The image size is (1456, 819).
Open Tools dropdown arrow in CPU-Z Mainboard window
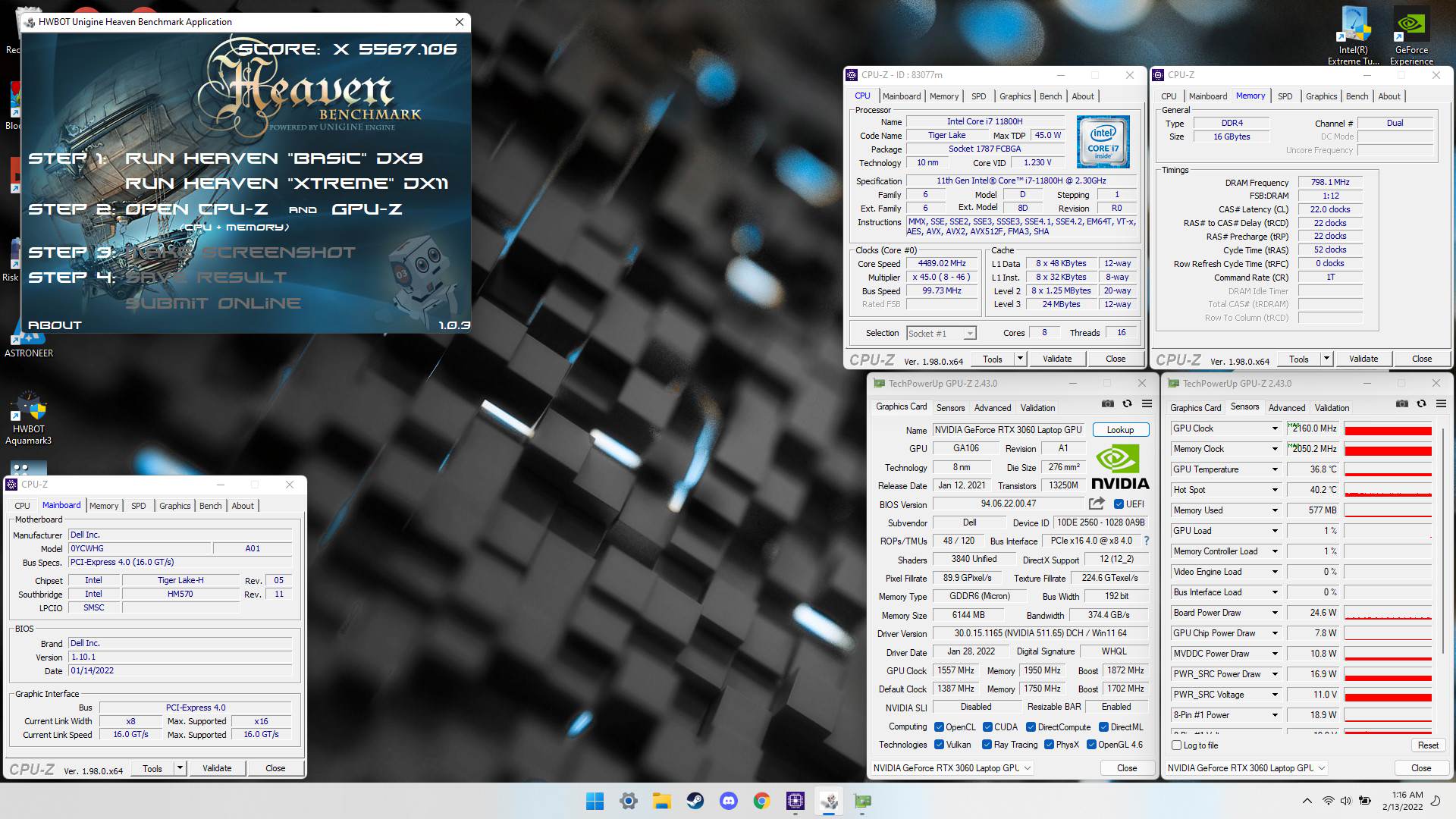coord(180,768)
